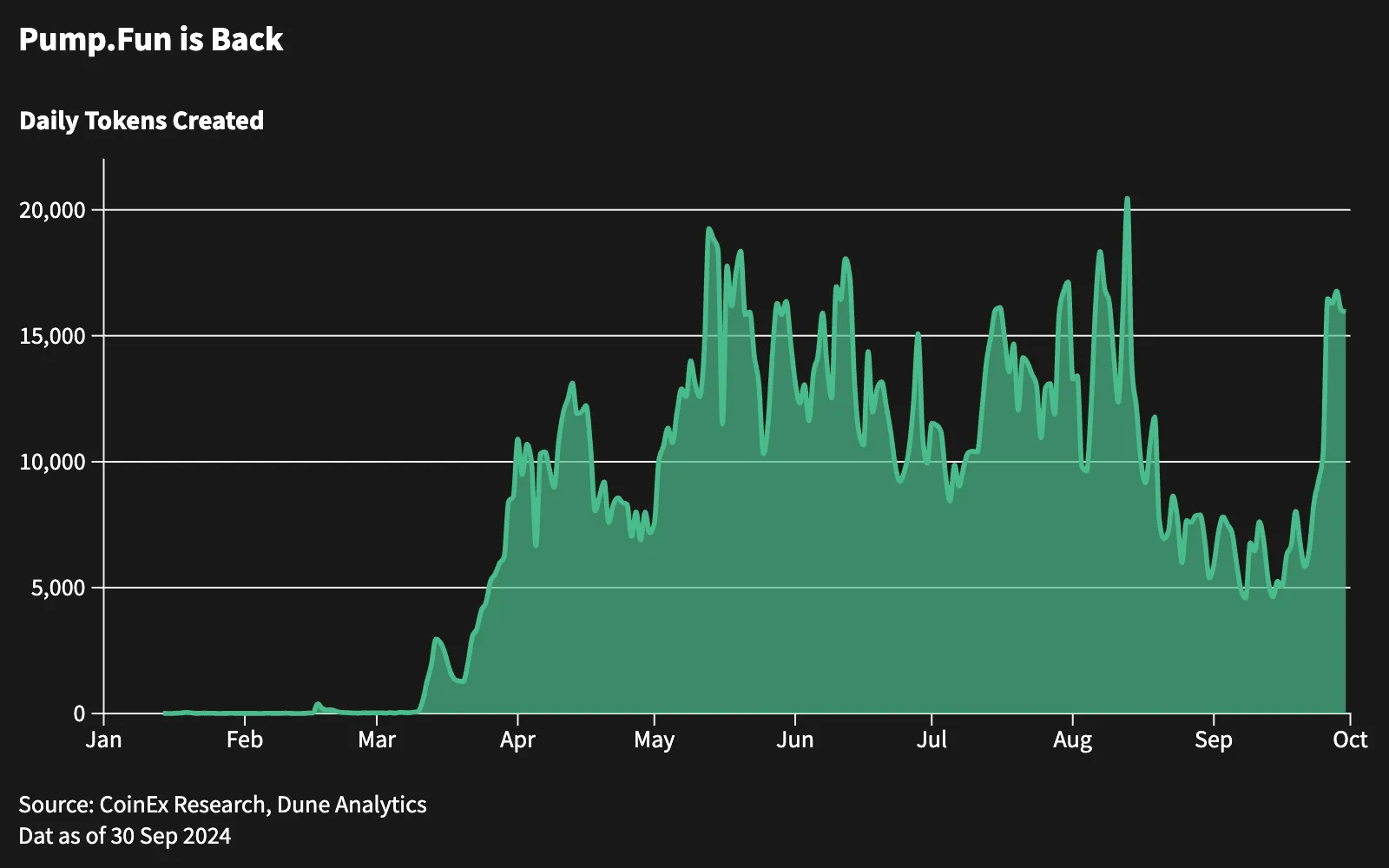Screen dimensions: 1389x868
Task: Click the 15,000 y-axis label
Action: [x=52, y=336]
